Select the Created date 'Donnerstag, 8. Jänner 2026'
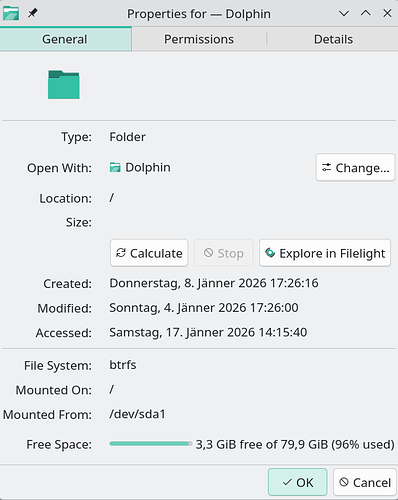The image size is (398, 500). [x=188, y=283]
